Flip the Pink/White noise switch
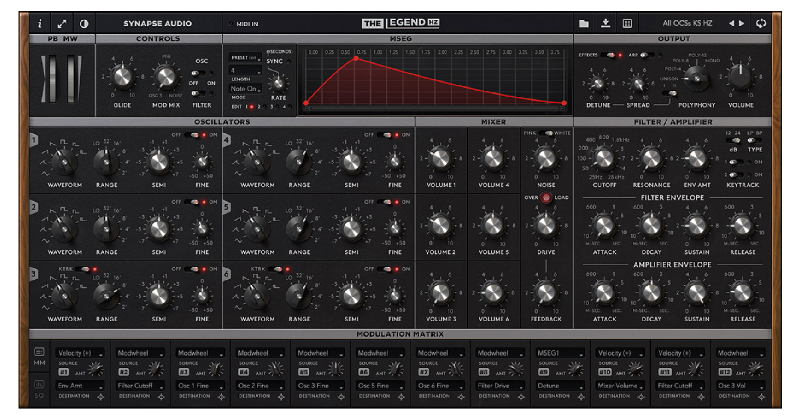This screenshot has width=800, height=418. tap(546, 133)
